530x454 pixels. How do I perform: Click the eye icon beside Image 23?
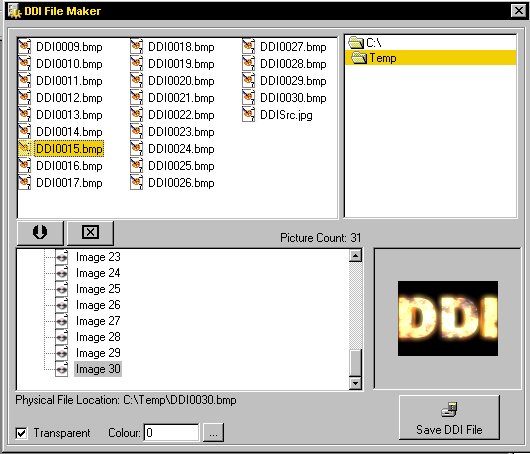pyautogui.click(x=62, y=257)
